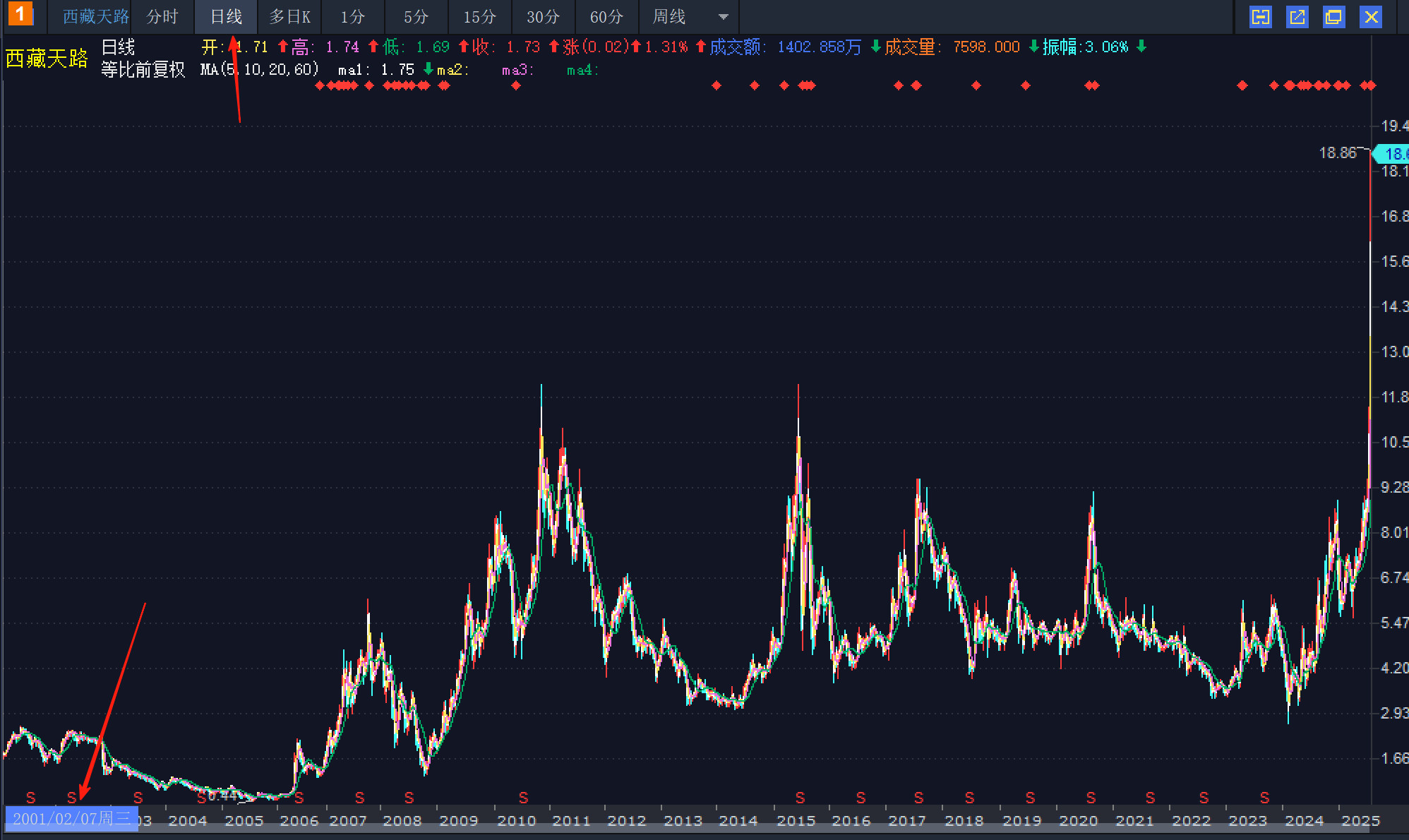The width and height of the screenshot is (1409, 840).
Task: Click the S marker below year 2015
Action: pyautogui.click(x=800, y=798)
